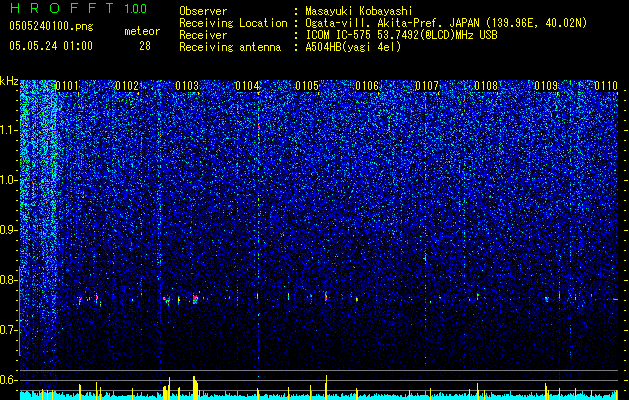This screenshot has width=629, height=400.
Task: Click the antenna text A504HB(yagi 4el)
Action: 353,47
